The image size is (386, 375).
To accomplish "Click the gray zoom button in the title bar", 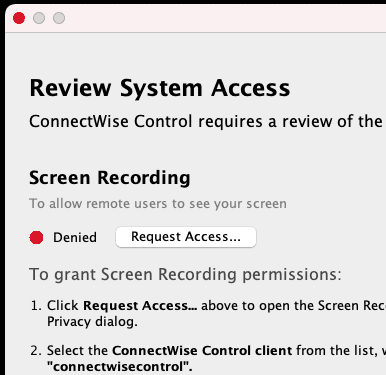I will tap(59, 18).
